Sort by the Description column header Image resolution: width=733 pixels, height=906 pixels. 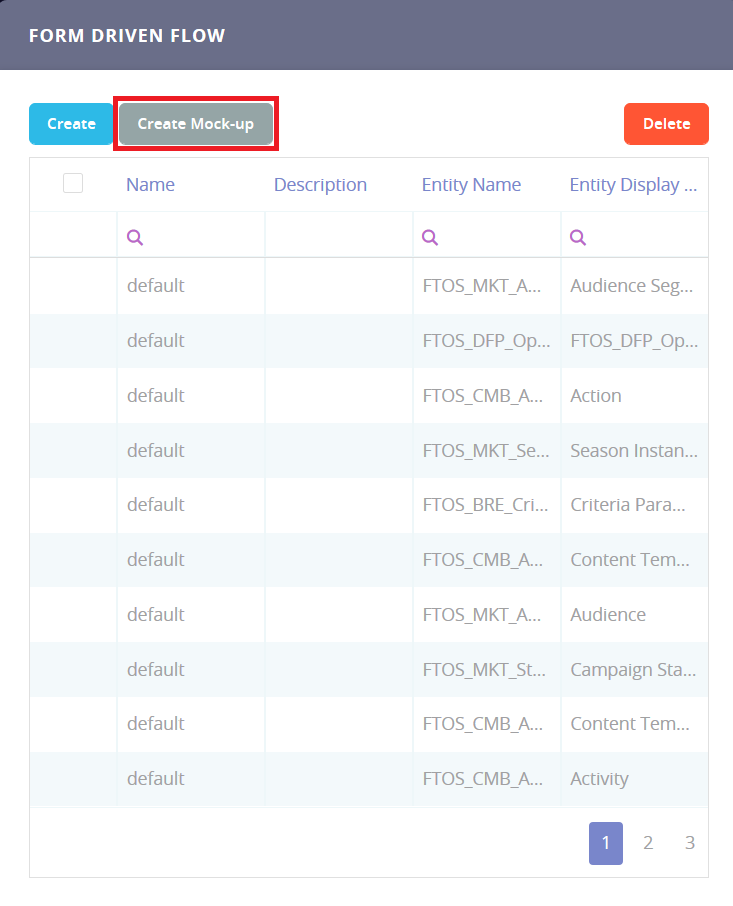pyautogui.click(x=320, y=185)
